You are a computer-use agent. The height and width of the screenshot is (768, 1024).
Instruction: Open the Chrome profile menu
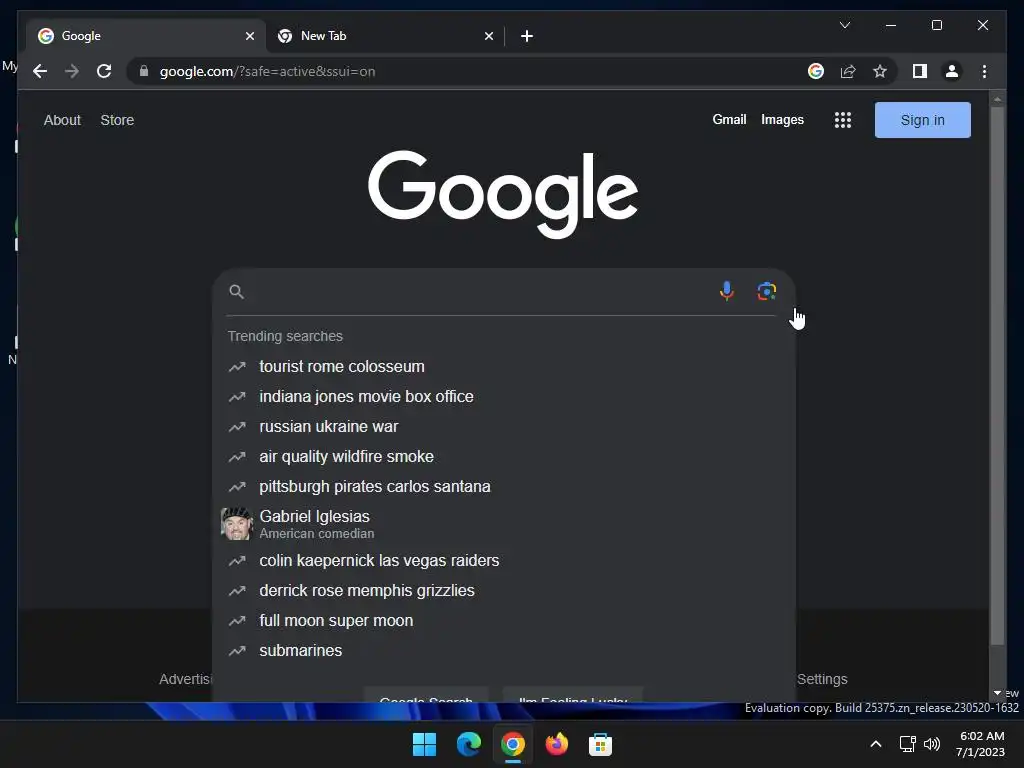[x=952, y=71]
